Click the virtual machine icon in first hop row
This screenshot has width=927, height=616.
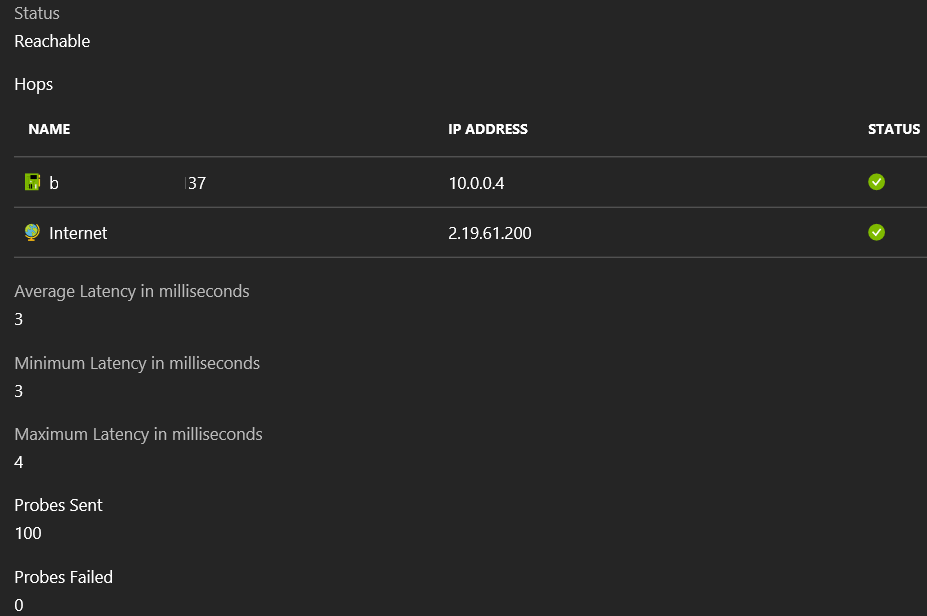[32, 182]
